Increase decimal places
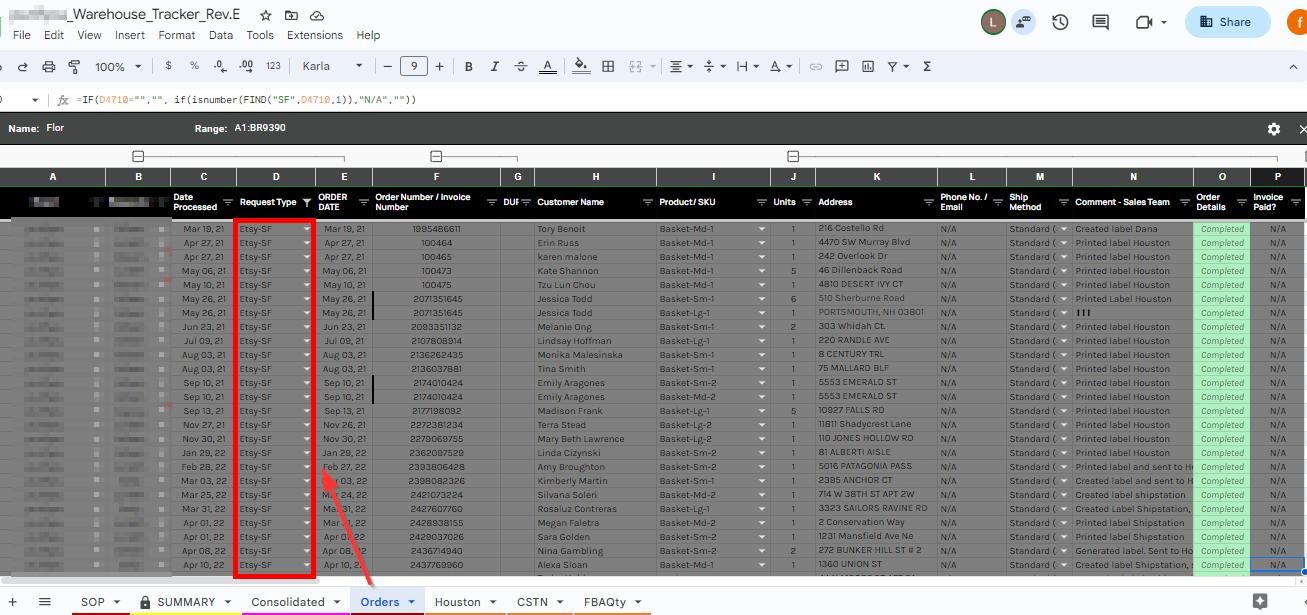The image size is (1307, 615). [246, 66]
